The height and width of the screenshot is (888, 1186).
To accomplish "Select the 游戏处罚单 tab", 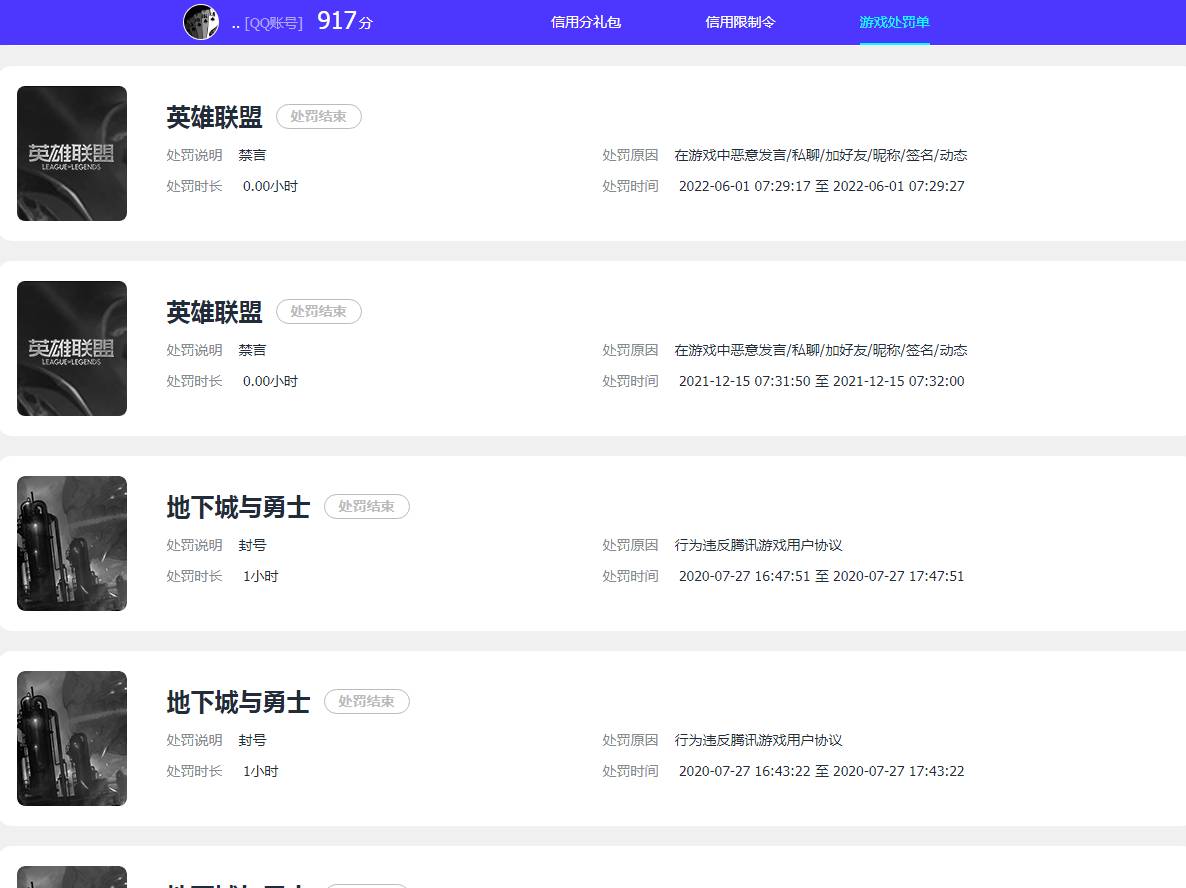I will (894, 21).
